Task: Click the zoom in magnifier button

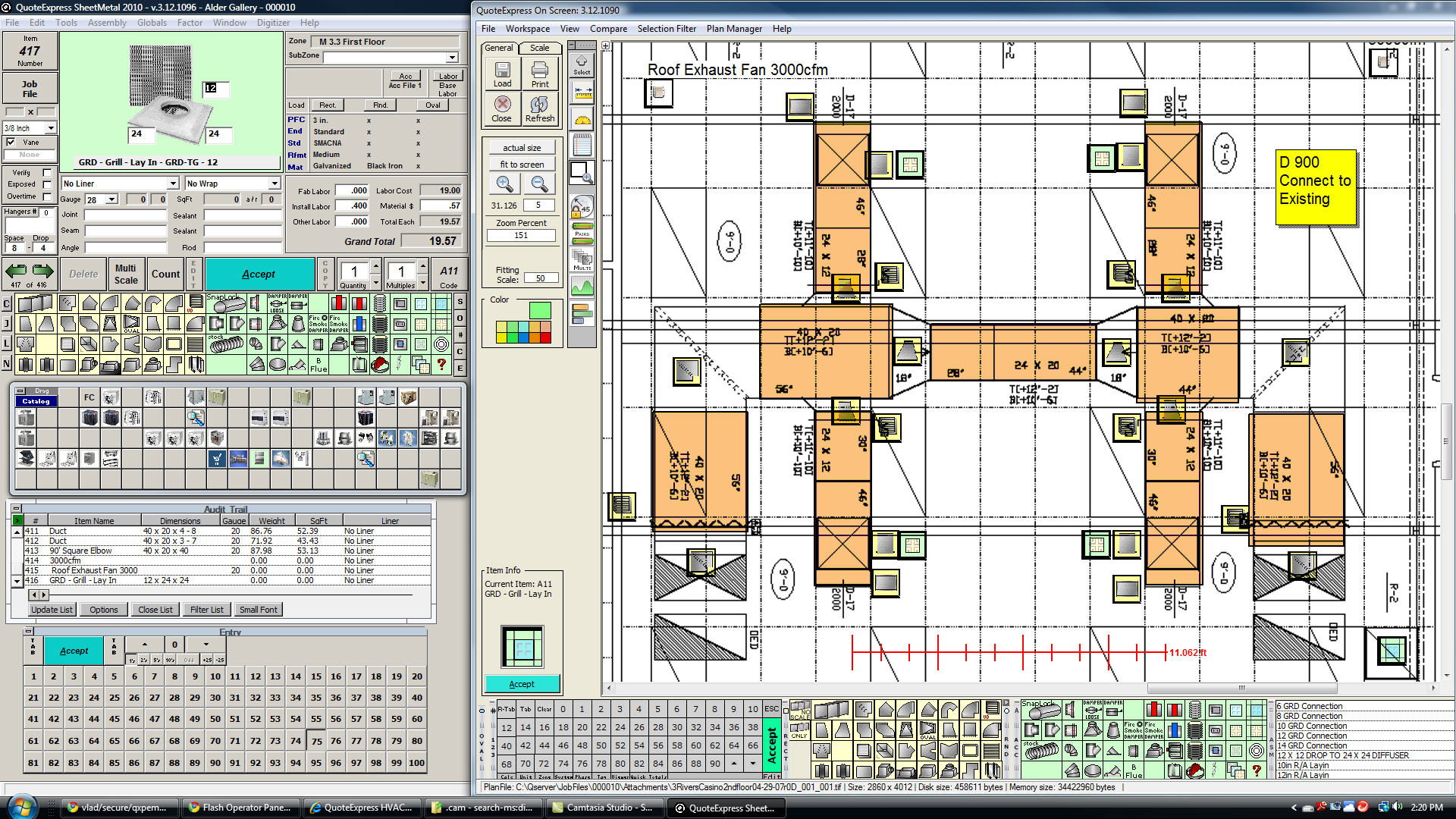Action: tap(504, 184)
